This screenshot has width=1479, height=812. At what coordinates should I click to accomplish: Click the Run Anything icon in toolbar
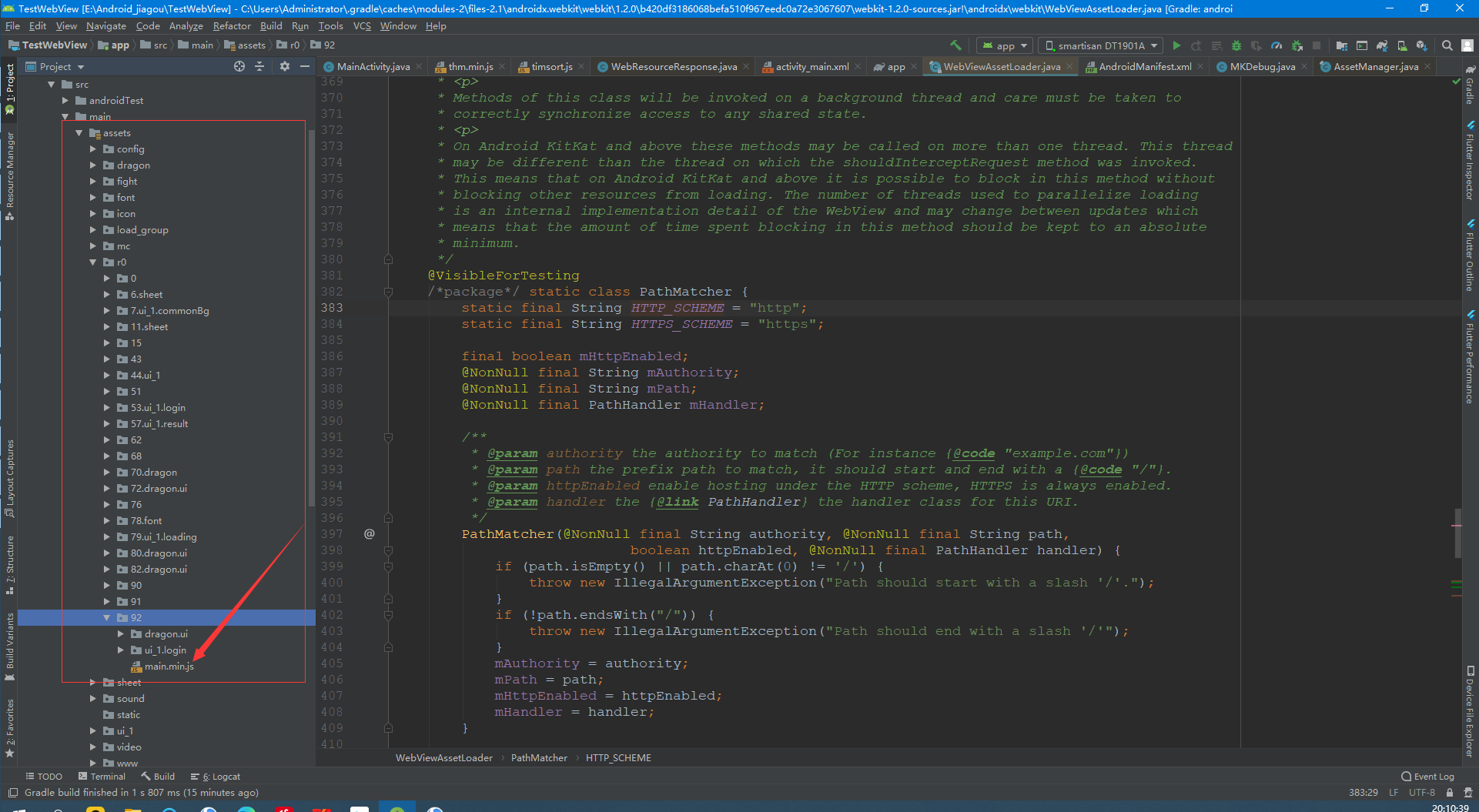click(1362, 45)
